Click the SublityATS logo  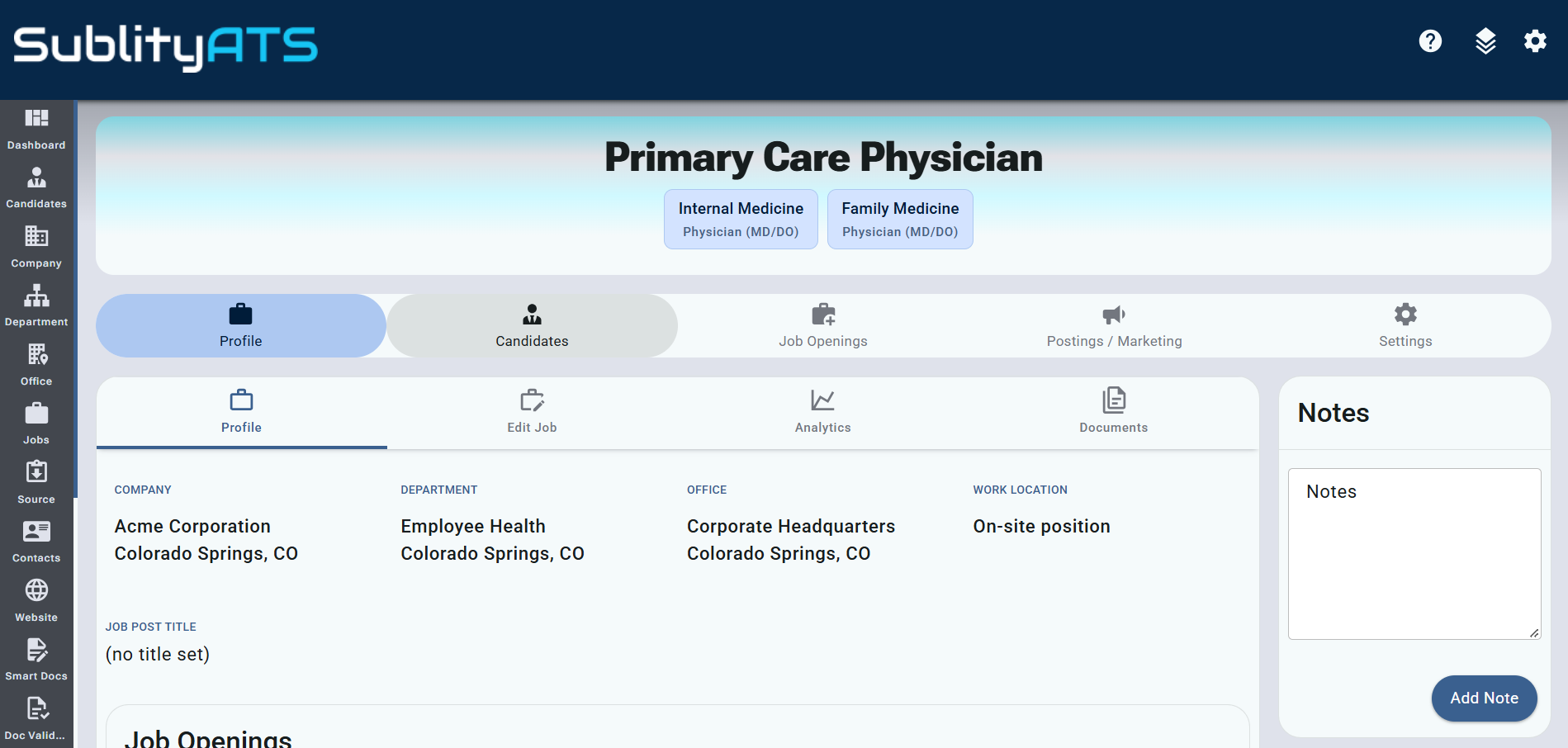(x=165, y=47)
